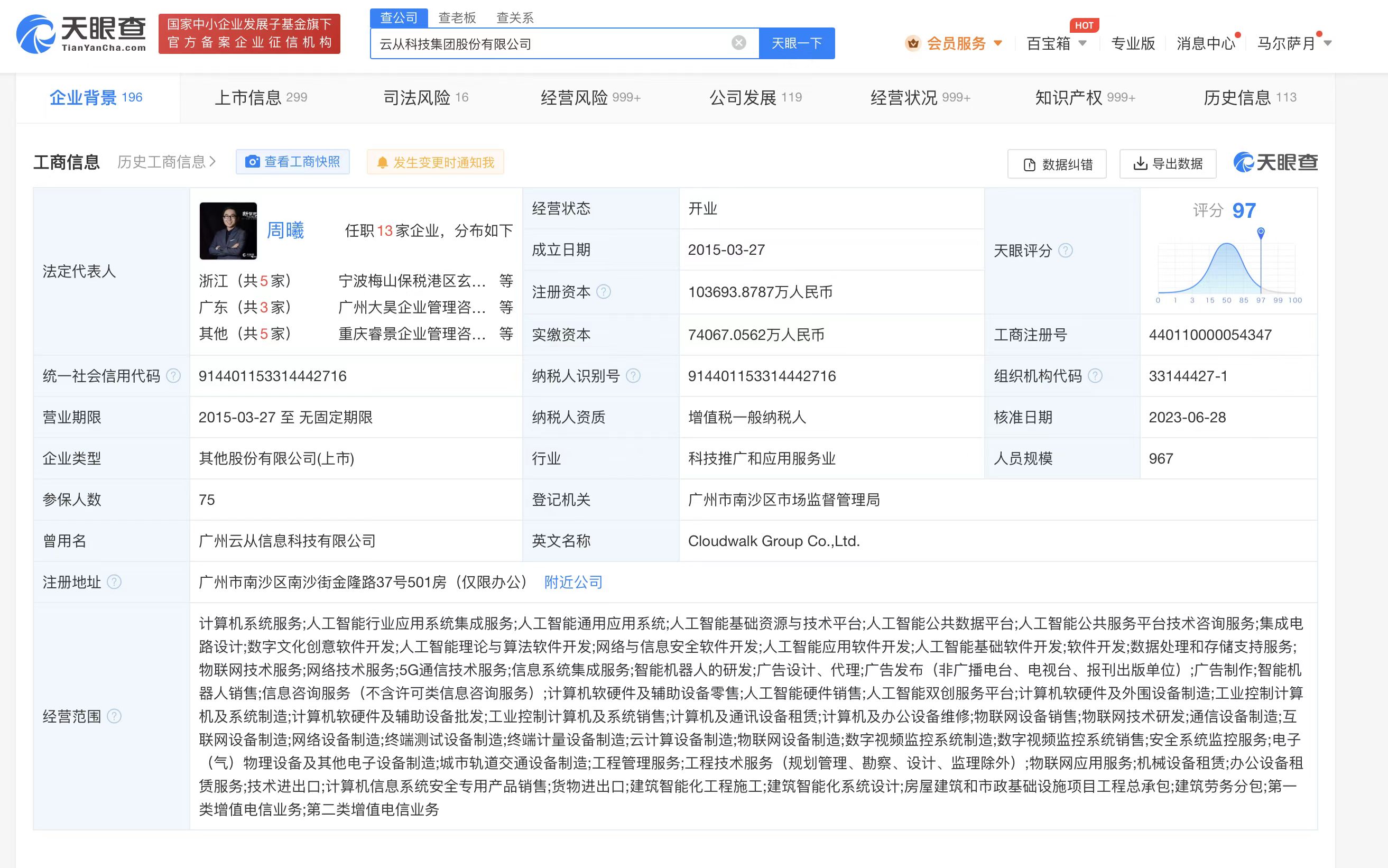Open help icon next to 注册资本
The height and width of the screenshot is (868, 1388).
coord(603,292)
